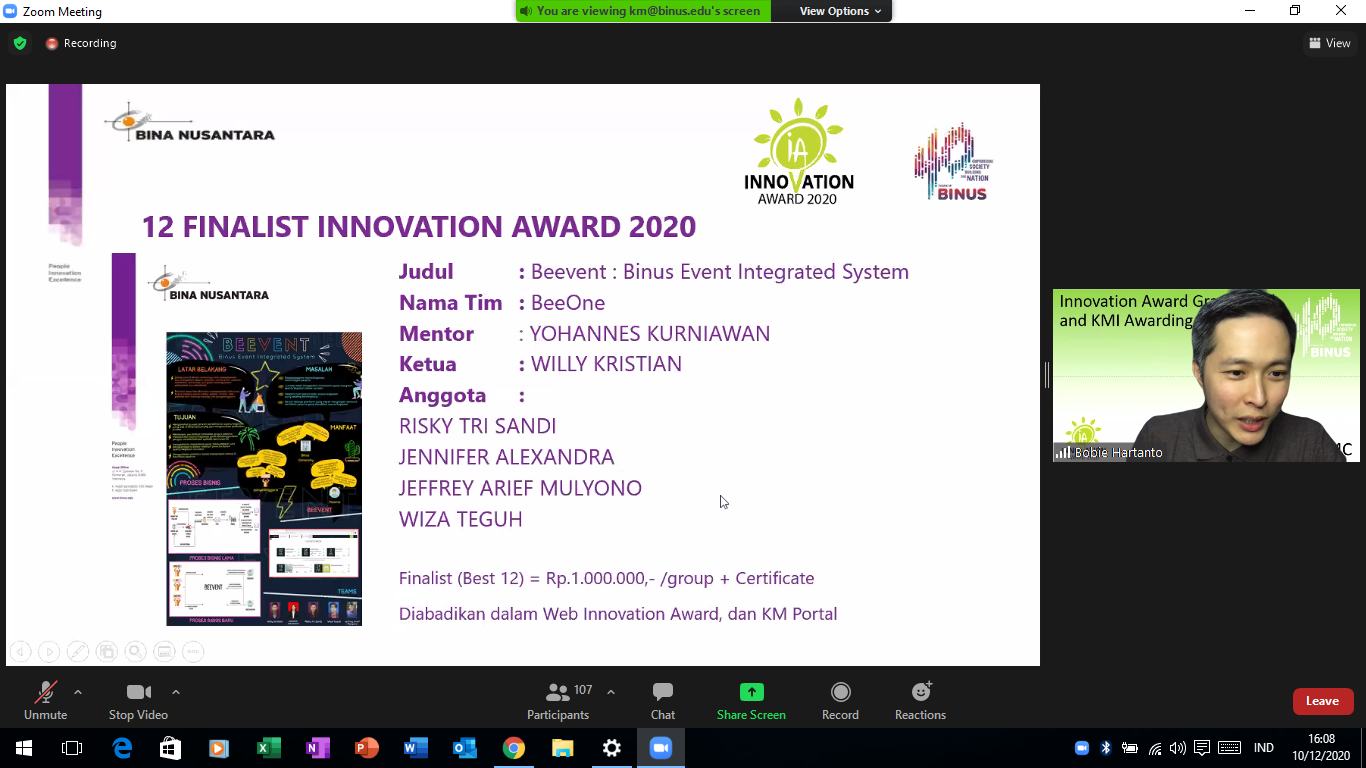This screenshot has height=768, width=1366.
Task: Click the Beevent poster image on slide
Action: click(264, 479)
